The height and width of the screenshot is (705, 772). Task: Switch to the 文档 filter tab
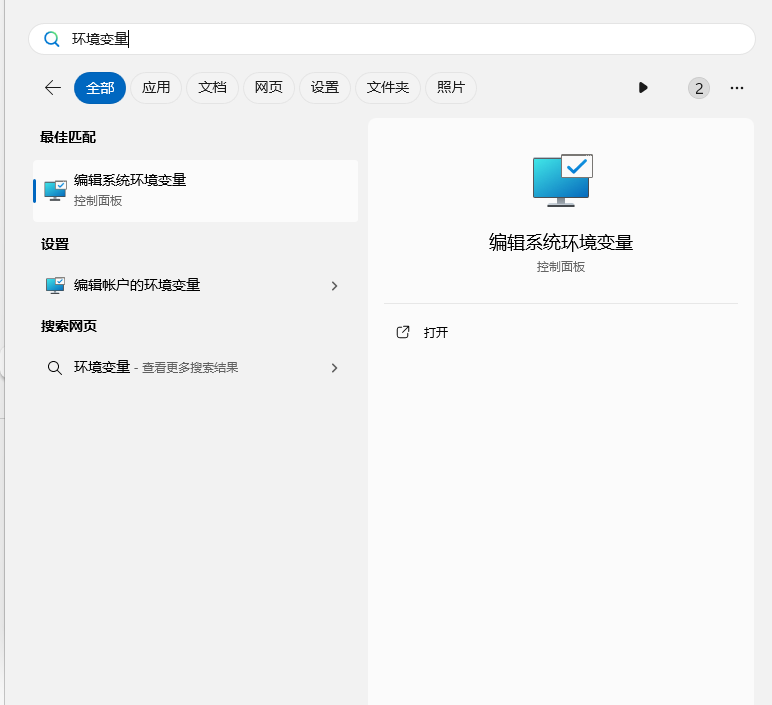212,88
